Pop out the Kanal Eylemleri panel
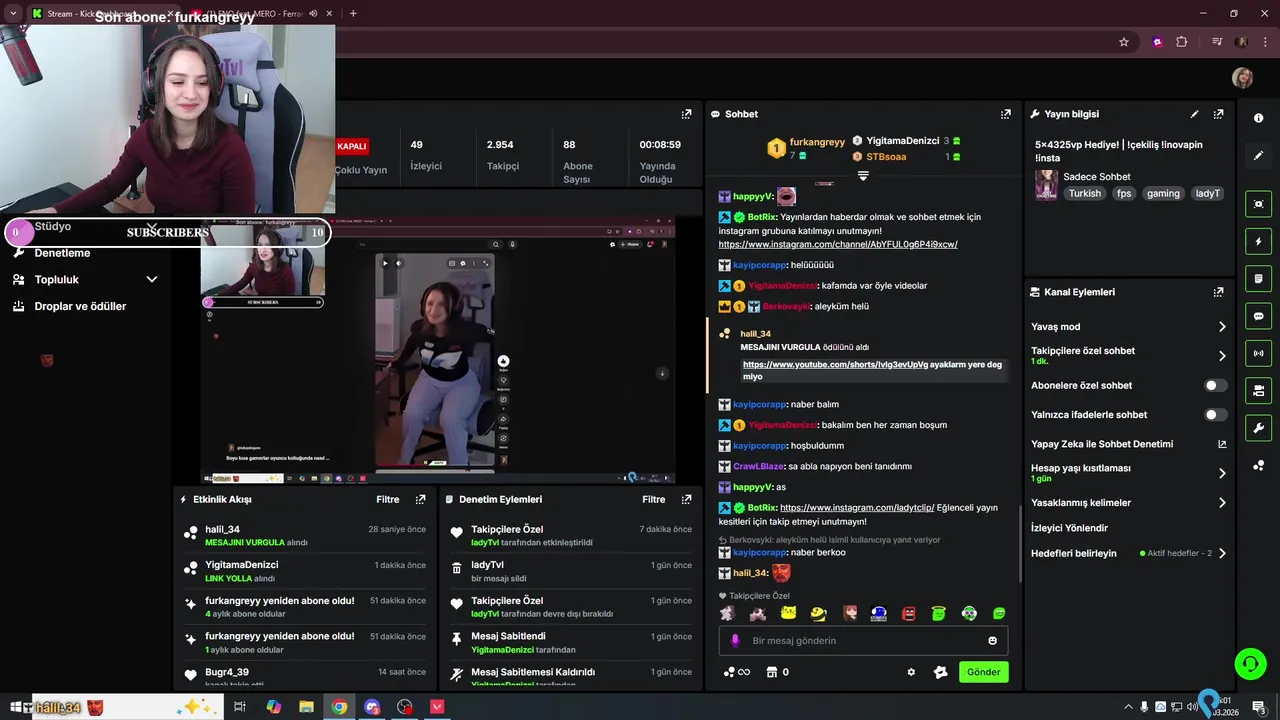Viewport: 1280px width, 720px height. (x=1218, y=292)
